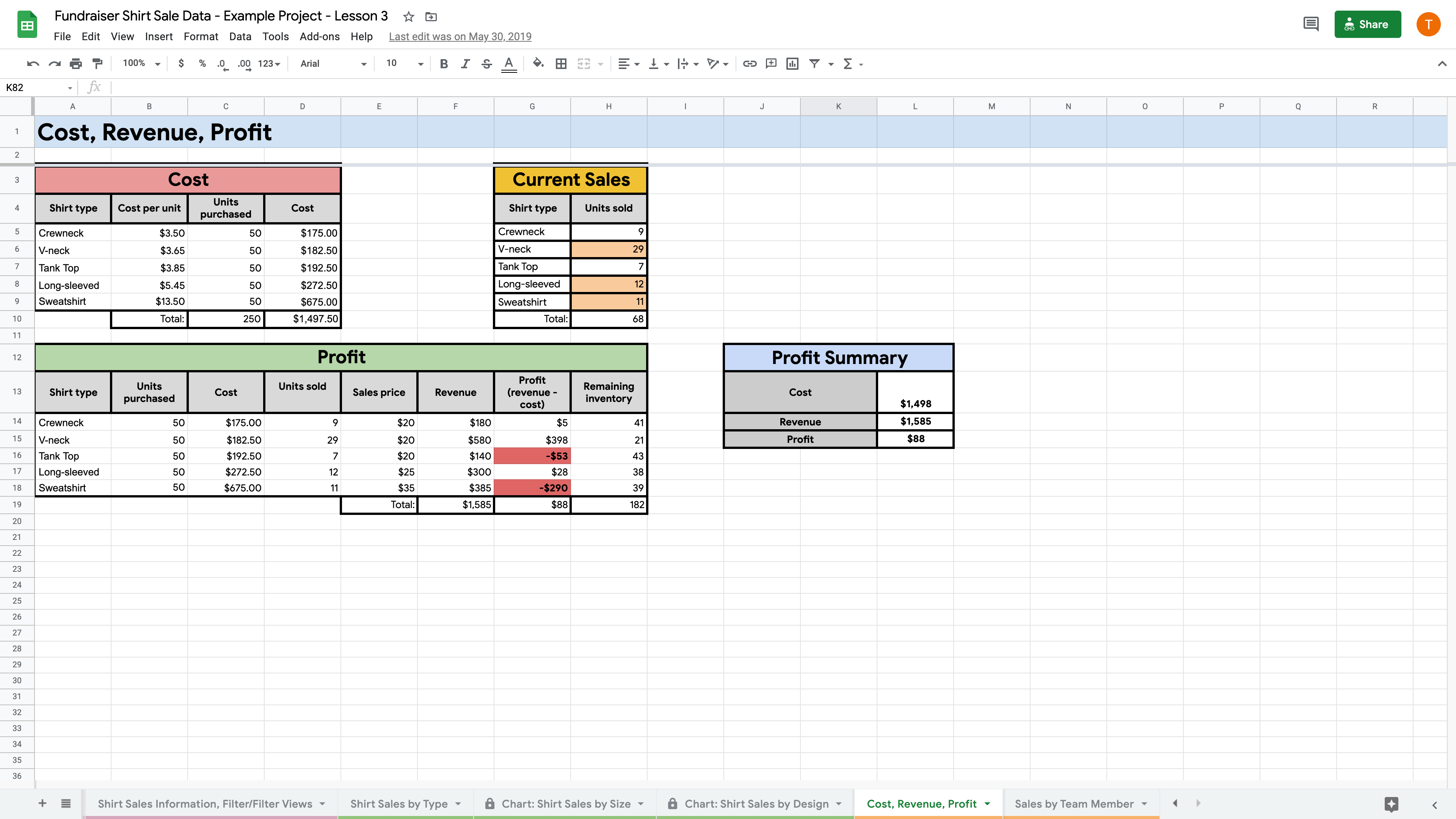This screenshot has height=819, width=1456.
Task: Open the Borders tool
Action: pyautogui.click(x=561, y=64)
